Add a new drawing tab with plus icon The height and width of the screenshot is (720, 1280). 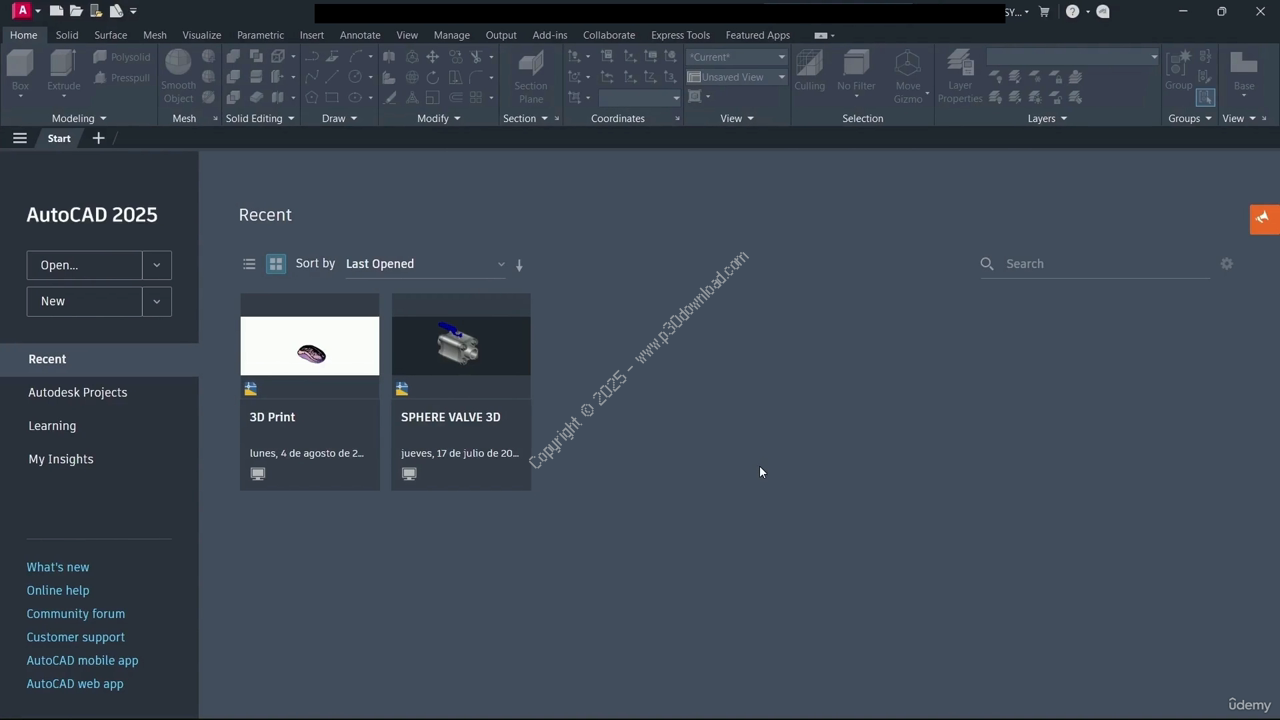coord(98,138)
